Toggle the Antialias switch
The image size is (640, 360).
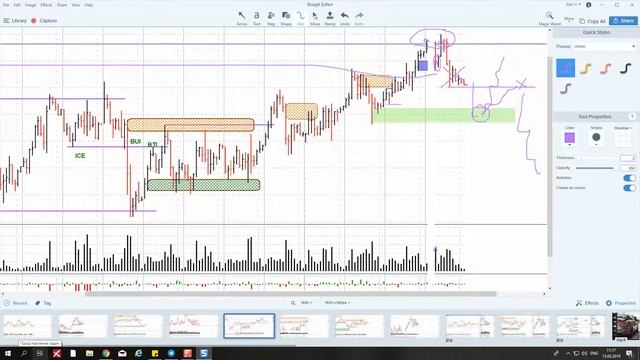click(x=629, y=178)
